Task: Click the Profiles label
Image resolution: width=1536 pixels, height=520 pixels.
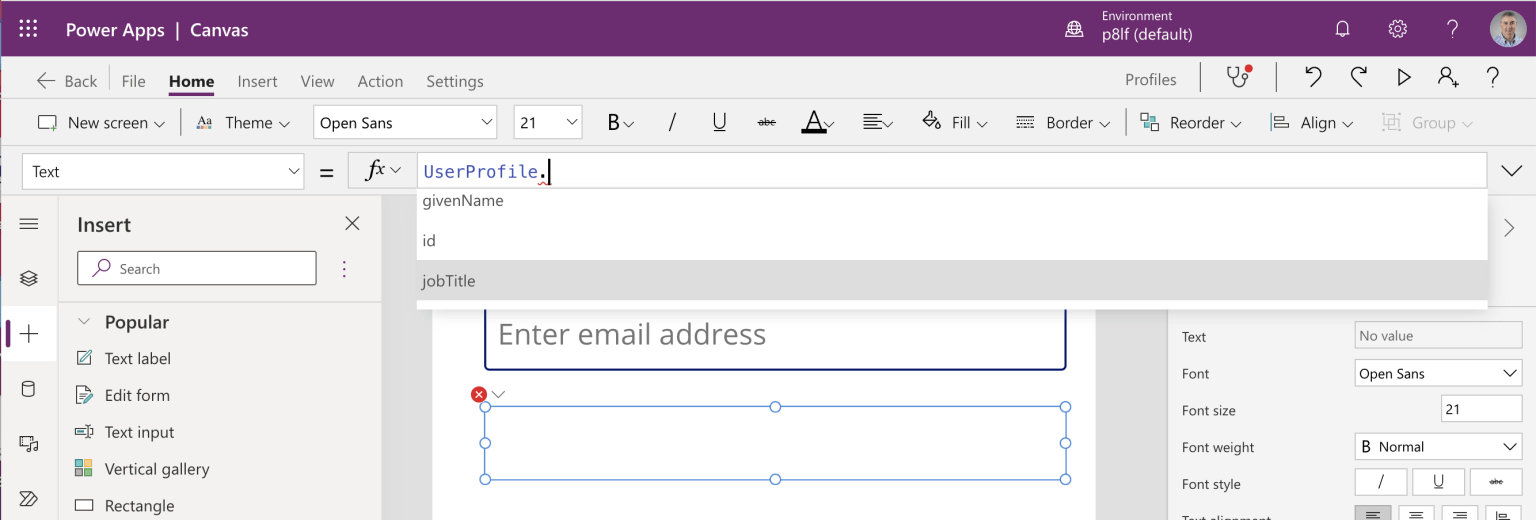Action: 1150,79
